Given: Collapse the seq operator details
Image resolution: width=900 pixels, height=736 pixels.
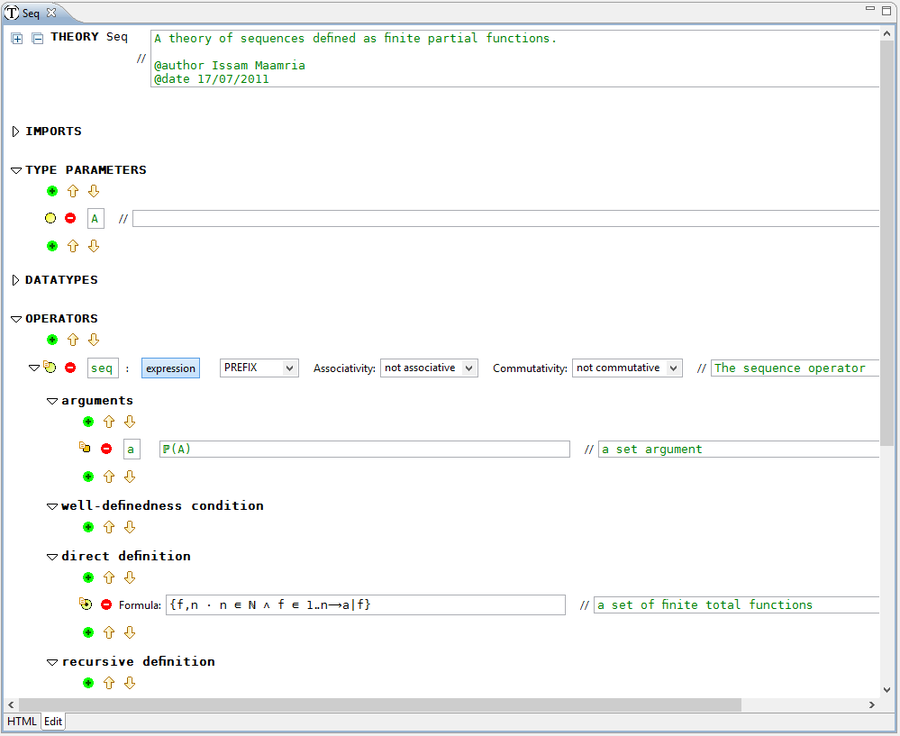Looking at the screenshot, I should coord(34,368).
